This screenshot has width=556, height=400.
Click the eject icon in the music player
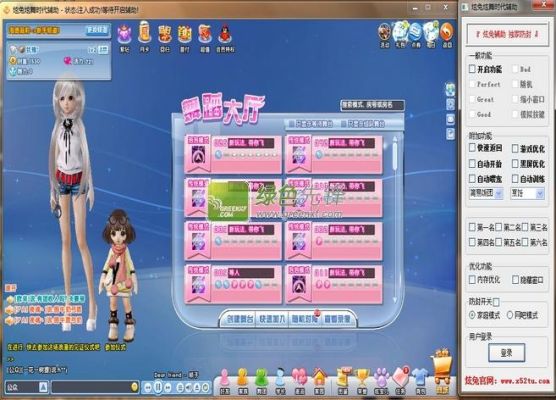[x=197, y=388]
